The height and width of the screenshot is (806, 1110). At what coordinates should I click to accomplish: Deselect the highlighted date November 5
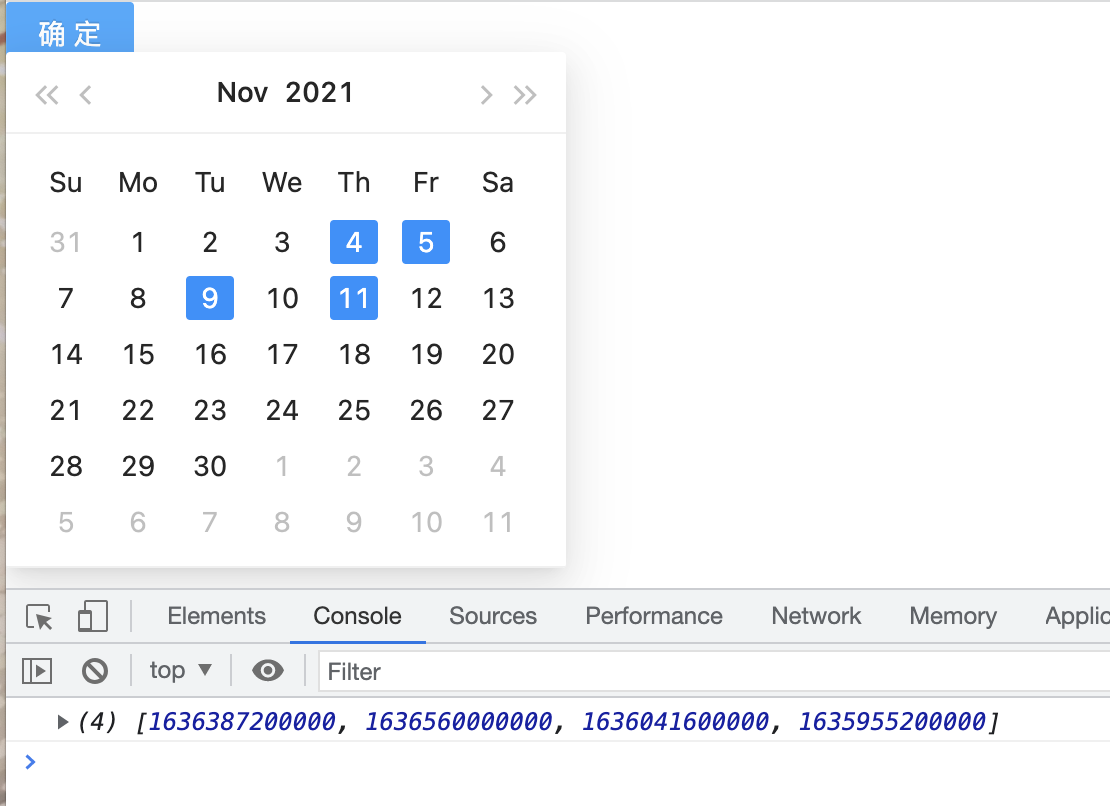point(426,242)
